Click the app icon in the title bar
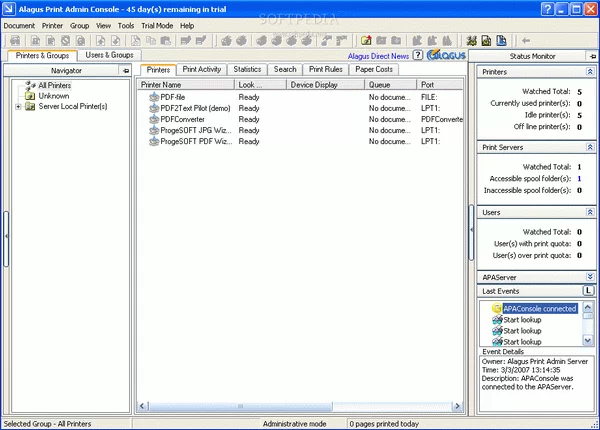Viewport: 600px width, 430px height. (x=9, y=9)
